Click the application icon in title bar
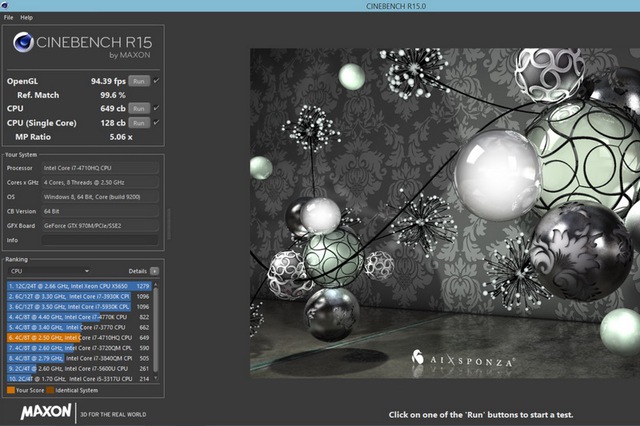Viewport: 640px width, 426px height. tap(4, 5)
